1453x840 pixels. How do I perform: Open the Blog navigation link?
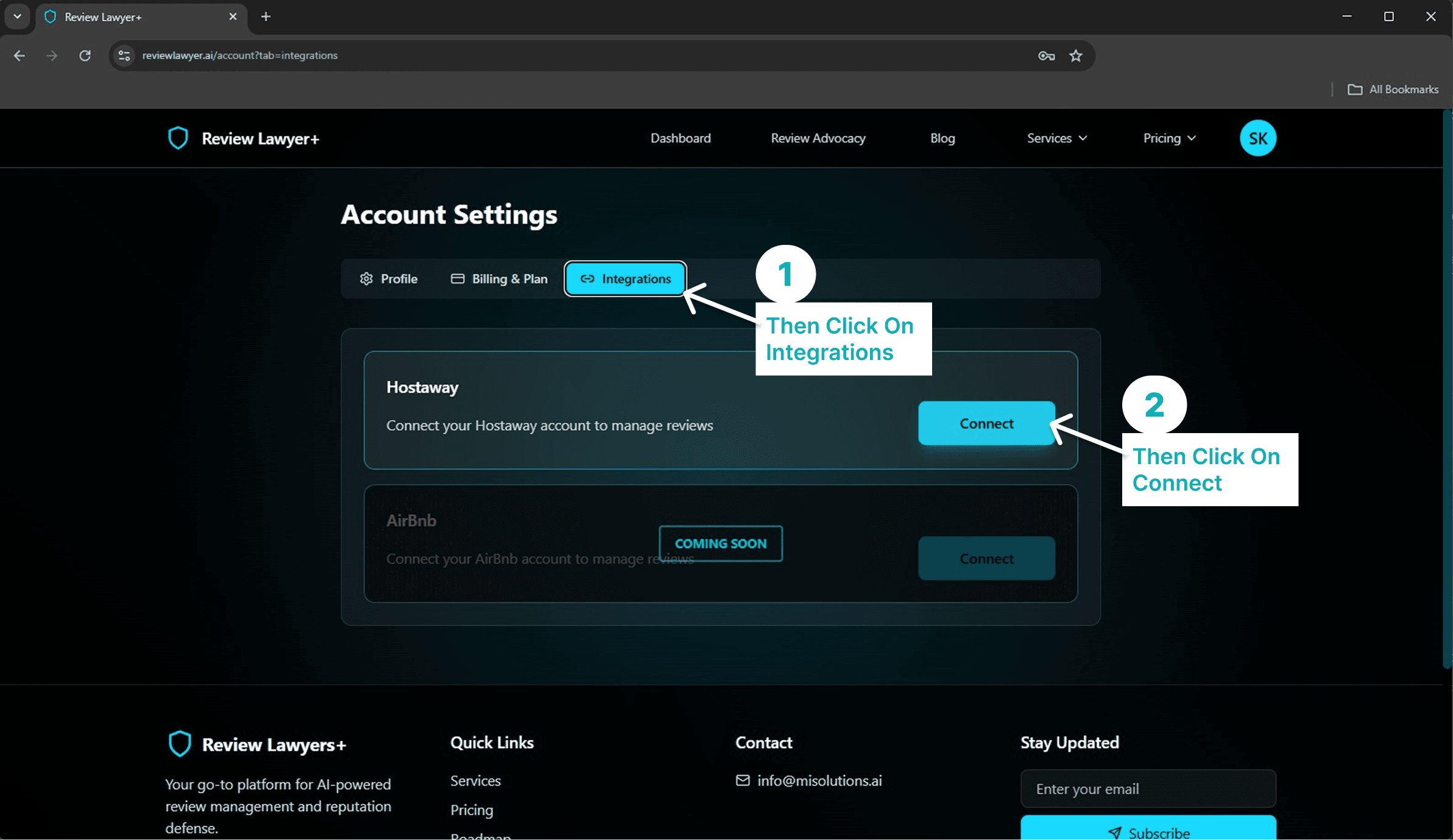pos(942,138)
